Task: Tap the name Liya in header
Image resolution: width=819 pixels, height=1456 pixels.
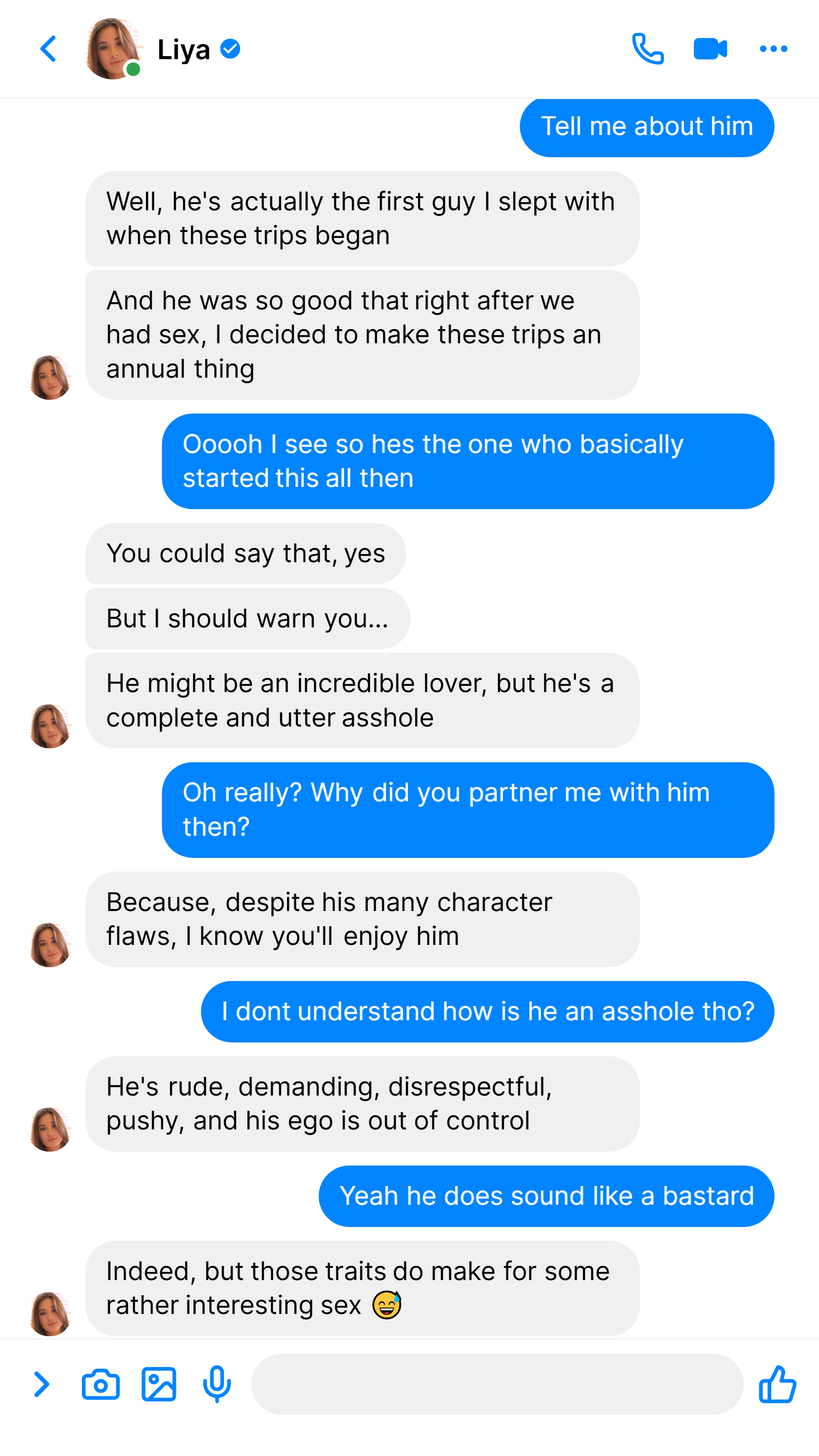Action: click(x=184, y=50)
